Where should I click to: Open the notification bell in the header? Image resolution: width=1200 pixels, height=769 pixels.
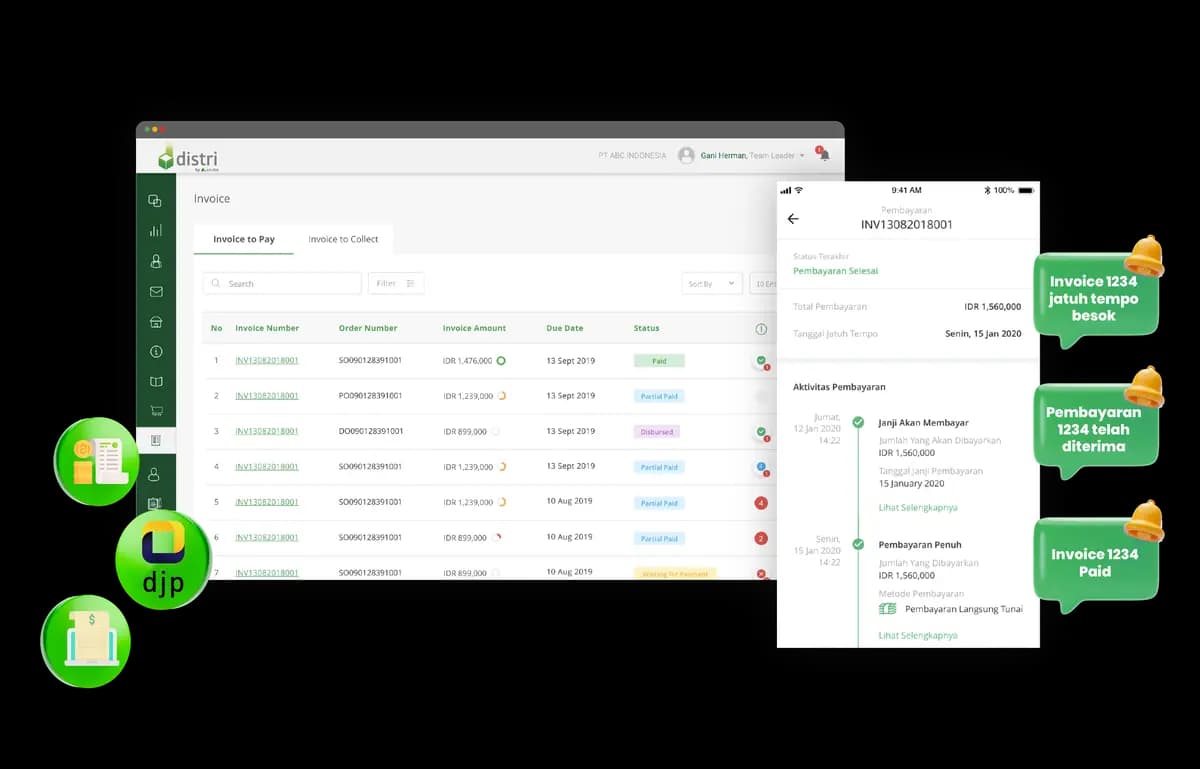click(824, 155)
